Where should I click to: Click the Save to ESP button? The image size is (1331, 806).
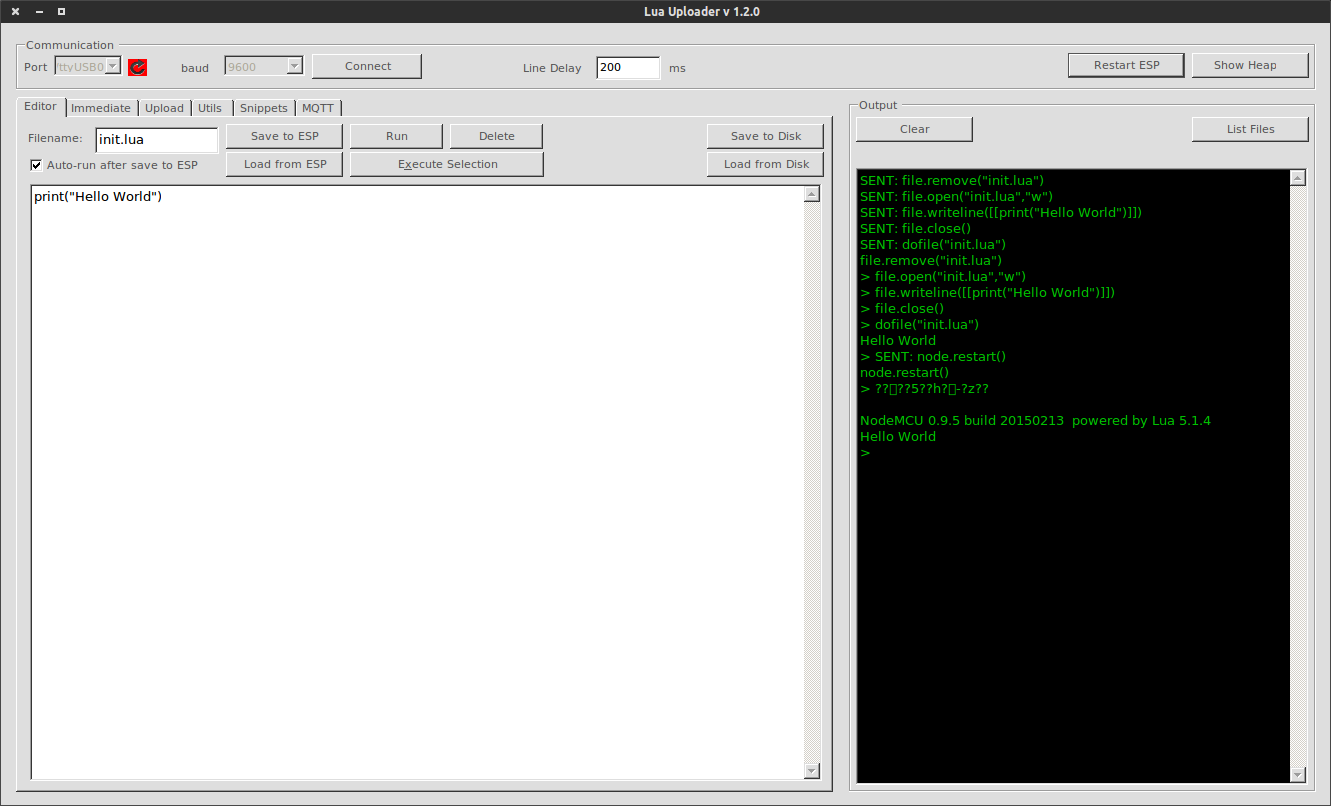pyautogui.click(x=285, y=136)
